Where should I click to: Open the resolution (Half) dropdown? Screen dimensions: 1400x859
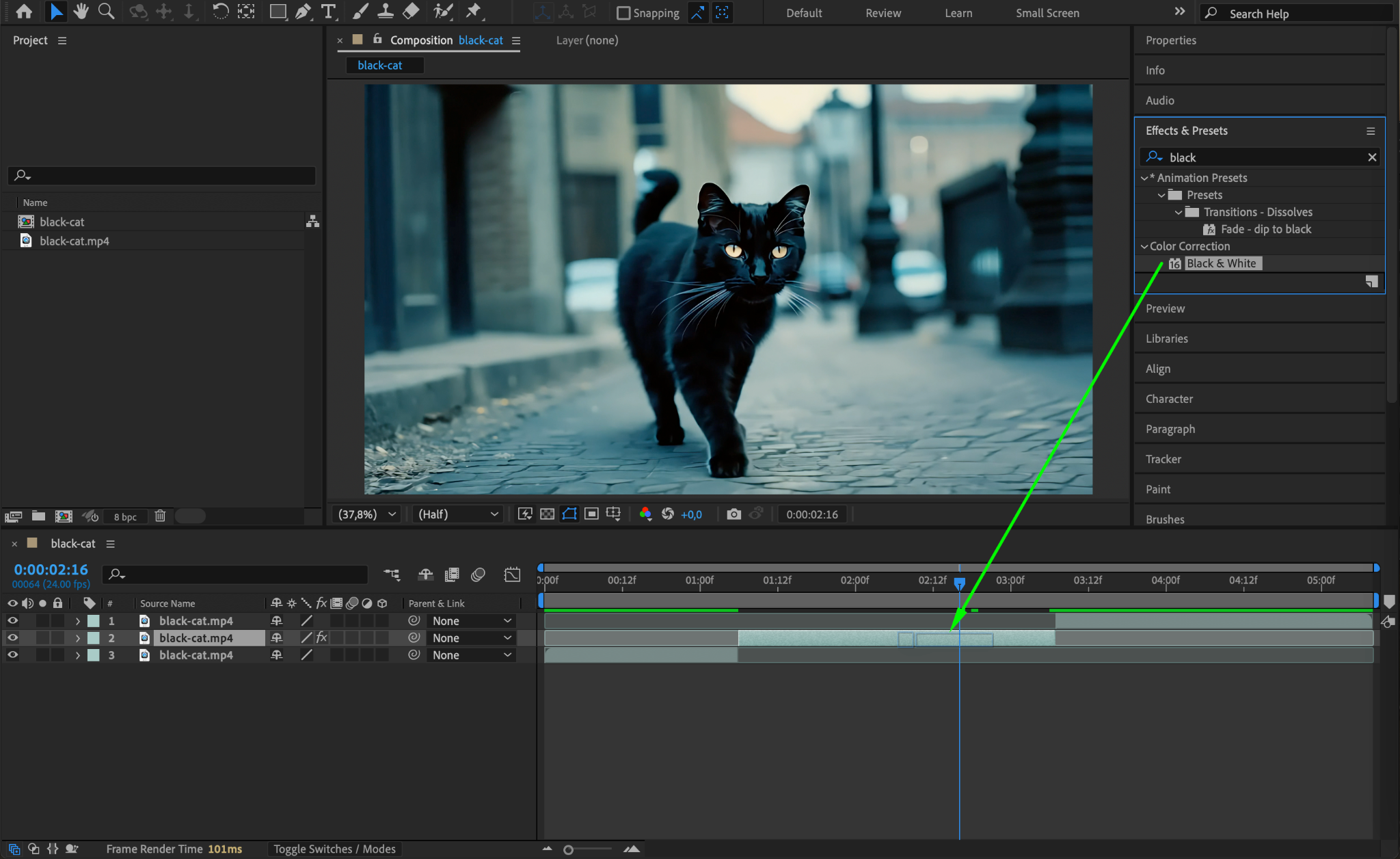(458, 514)
